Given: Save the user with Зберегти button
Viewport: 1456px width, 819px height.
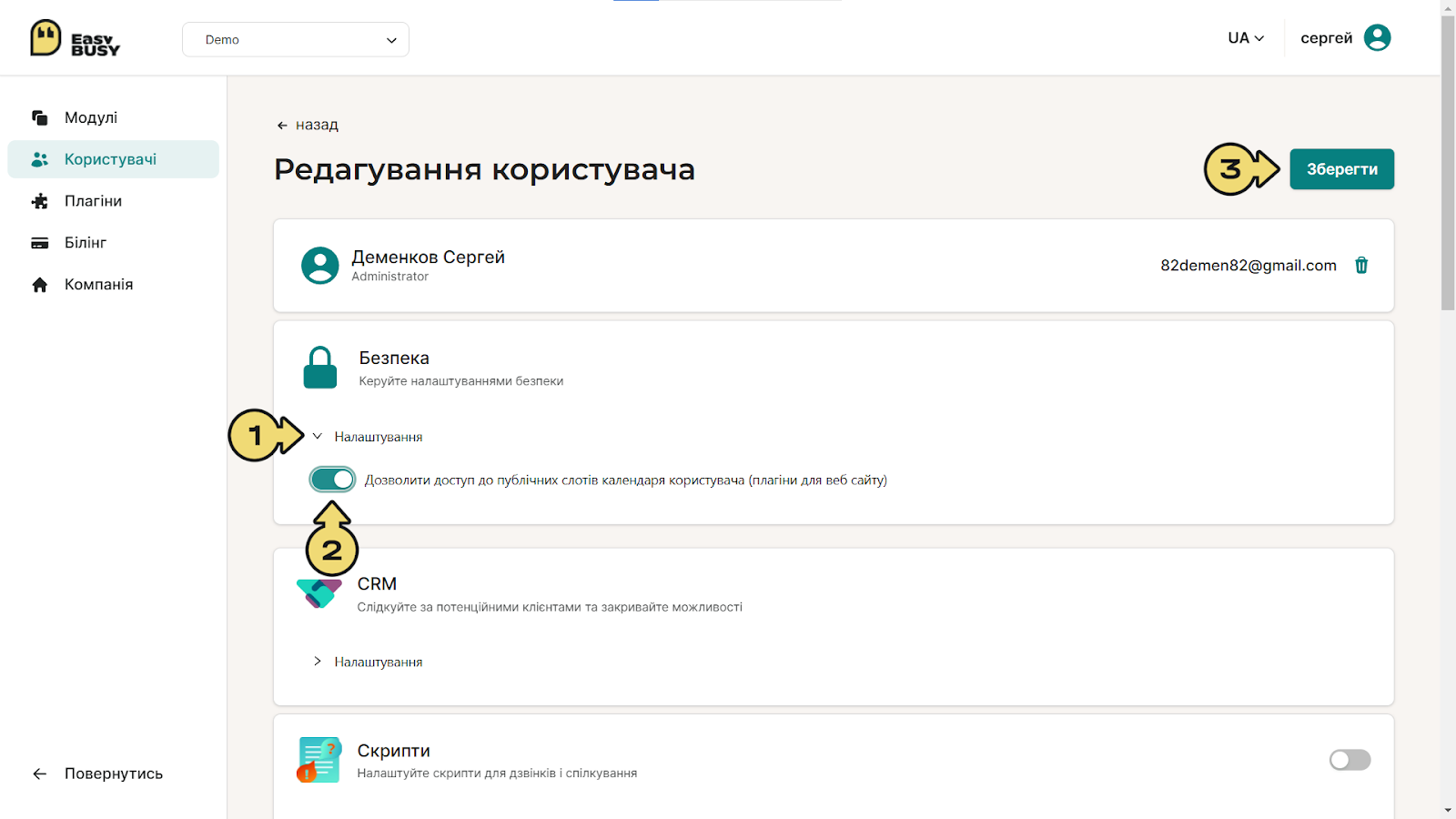Looking at the screenshot, I should coord(1341,169).
